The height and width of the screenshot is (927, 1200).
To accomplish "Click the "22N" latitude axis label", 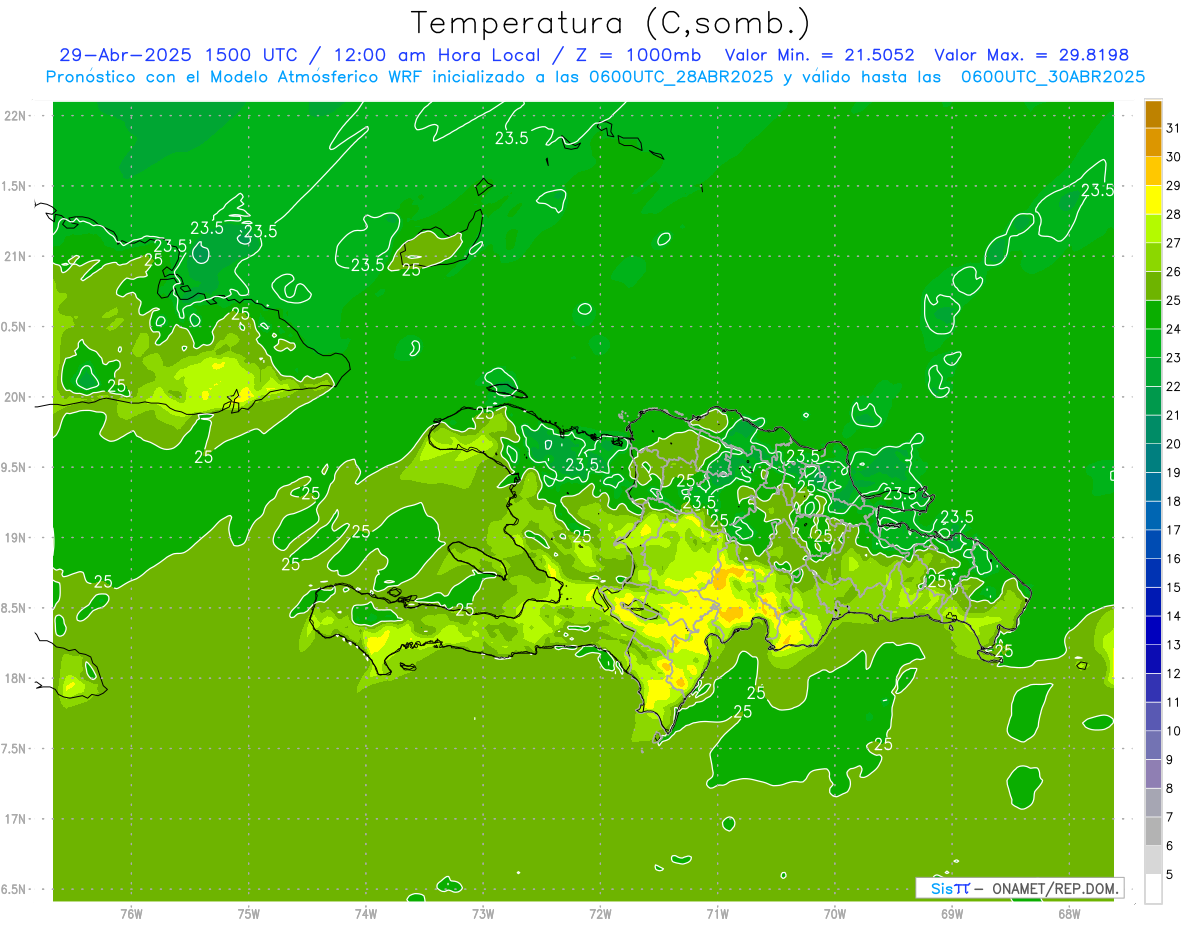I will [x=16, y=116].
